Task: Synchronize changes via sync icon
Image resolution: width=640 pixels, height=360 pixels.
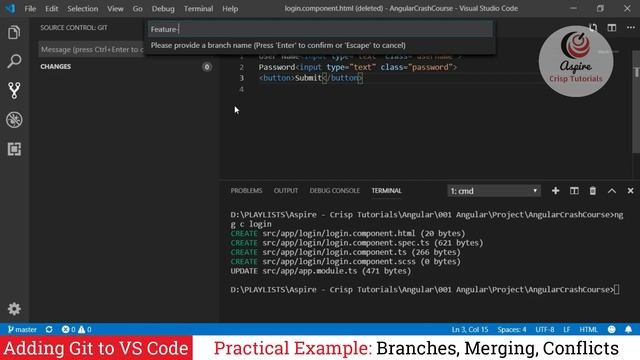Action: (49, 329)
